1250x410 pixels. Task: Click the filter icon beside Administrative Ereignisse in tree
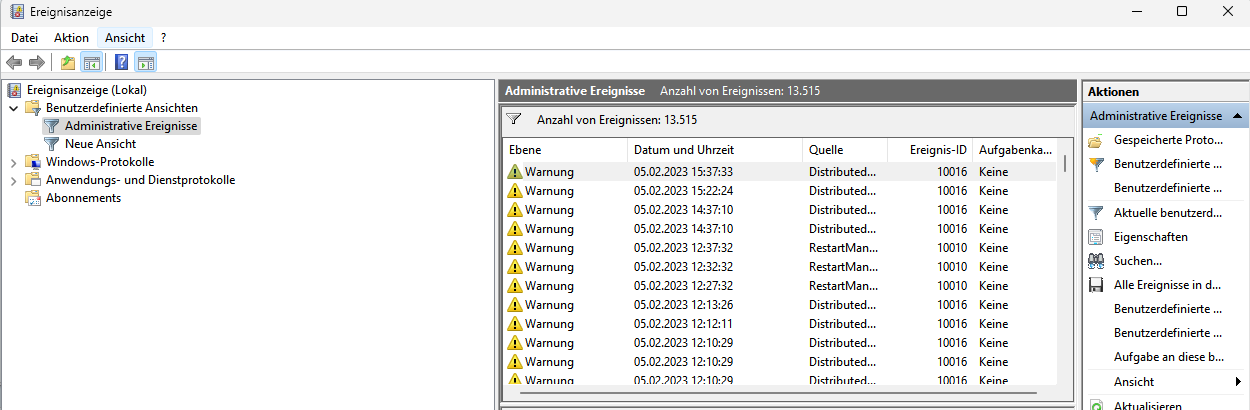click(52, 126)
